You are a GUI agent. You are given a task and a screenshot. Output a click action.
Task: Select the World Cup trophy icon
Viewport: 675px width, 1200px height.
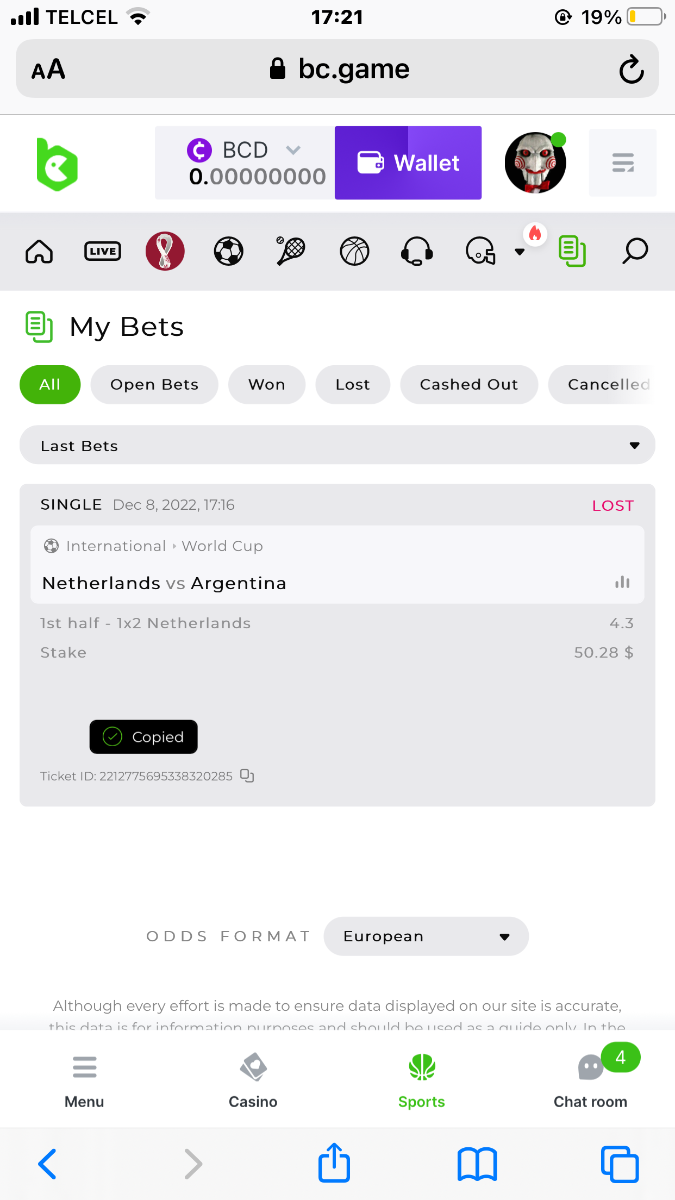[165, 251]
